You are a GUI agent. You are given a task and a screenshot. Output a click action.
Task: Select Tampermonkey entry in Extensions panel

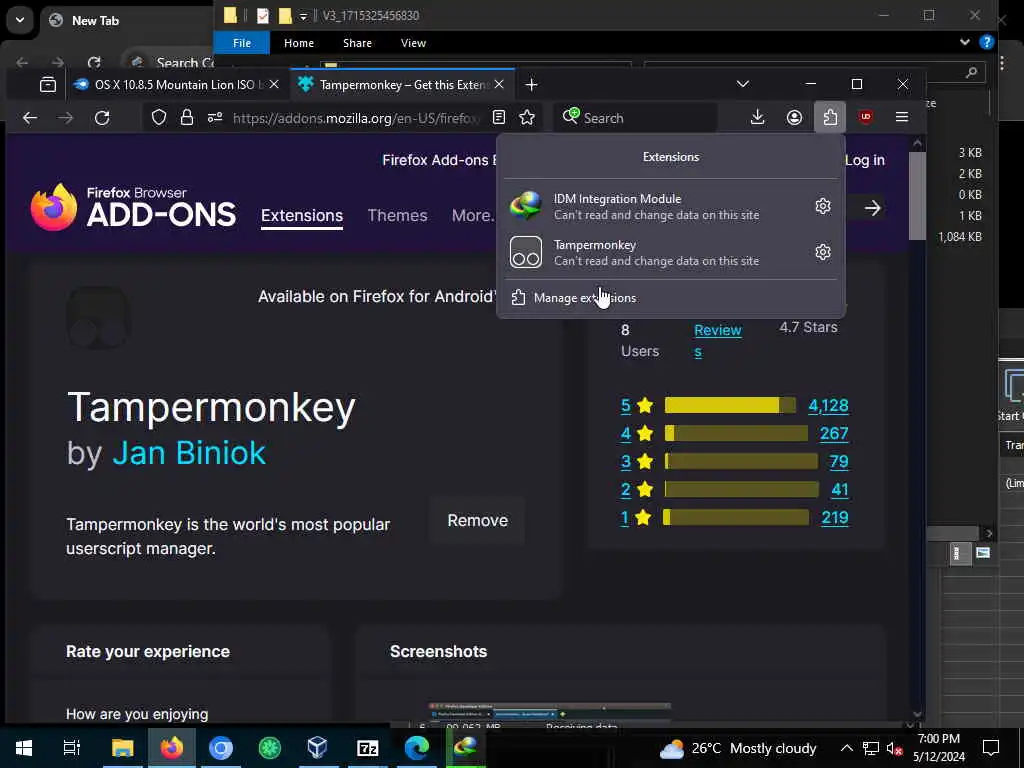click(656, 252)
